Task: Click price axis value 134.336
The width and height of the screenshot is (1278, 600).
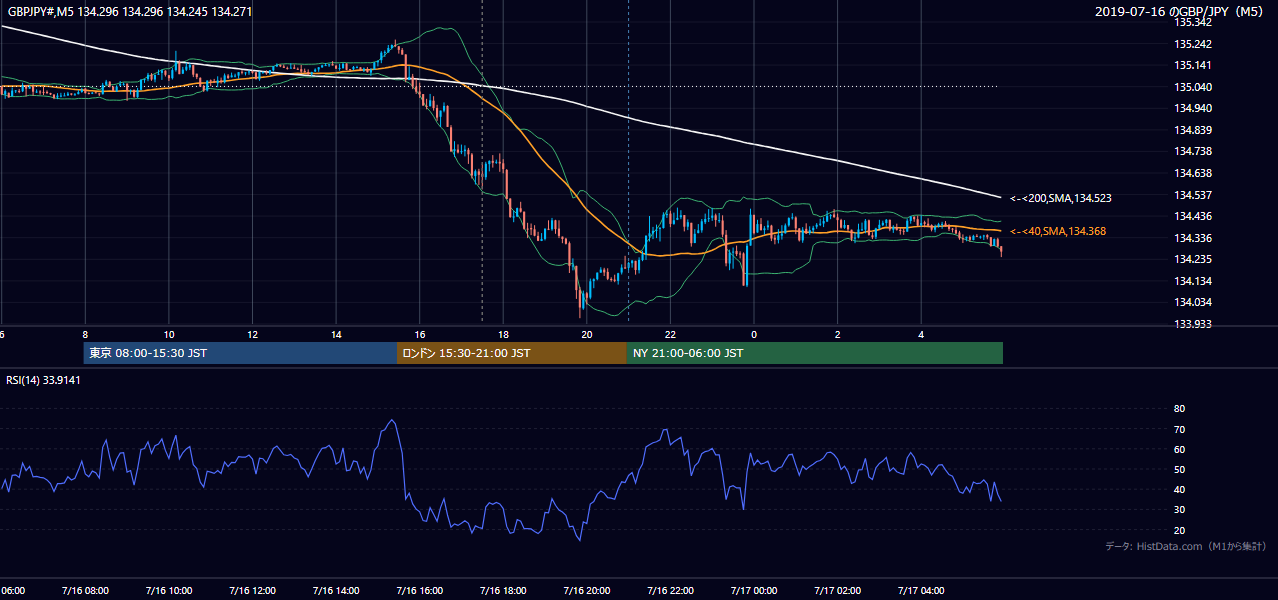Action: click(x=1193, y=238)
